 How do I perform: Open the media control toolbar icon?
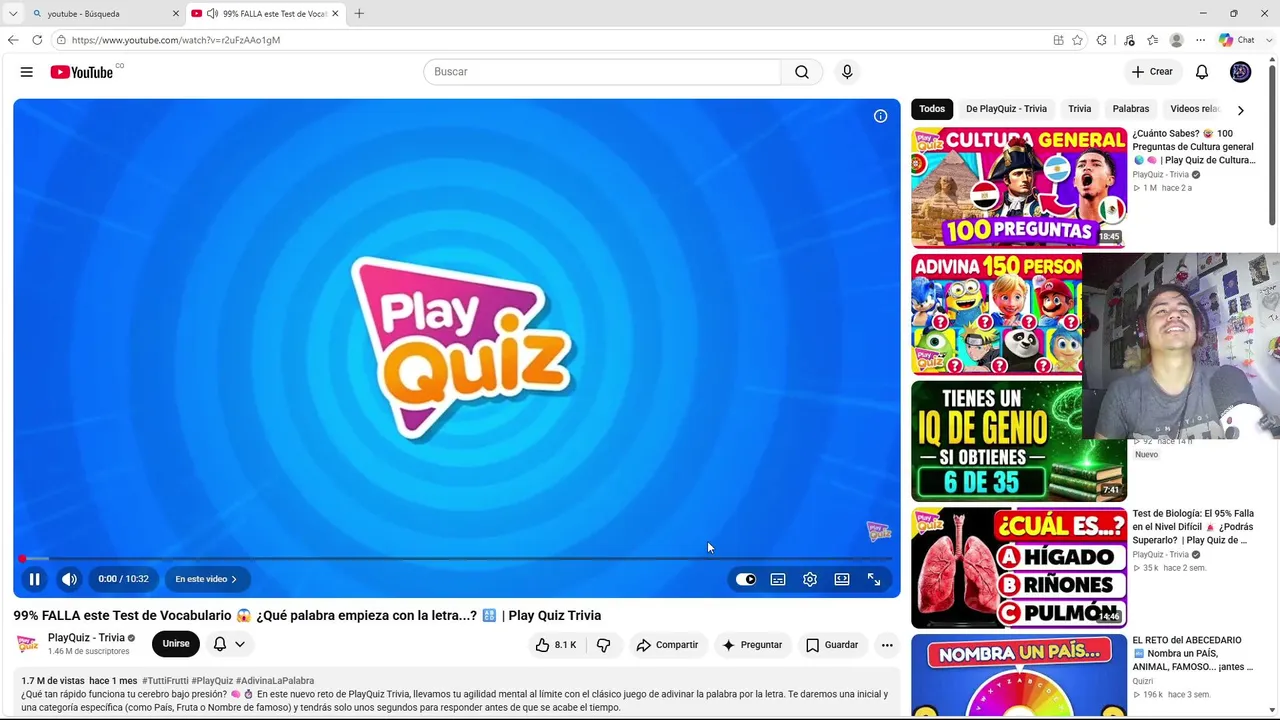point(1129,40)
